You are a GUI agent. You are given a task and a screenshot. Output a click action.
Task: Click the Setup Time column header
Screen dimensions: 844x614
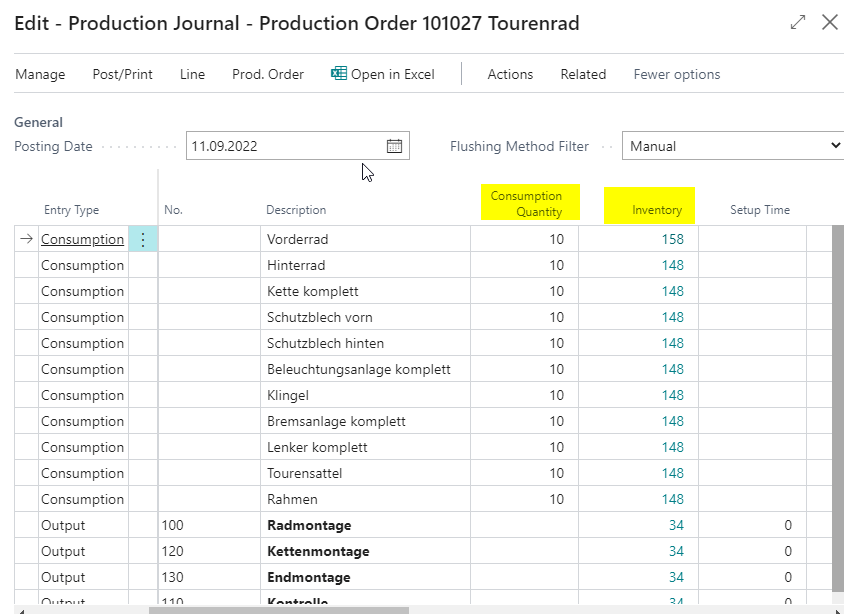click(759, 210)
